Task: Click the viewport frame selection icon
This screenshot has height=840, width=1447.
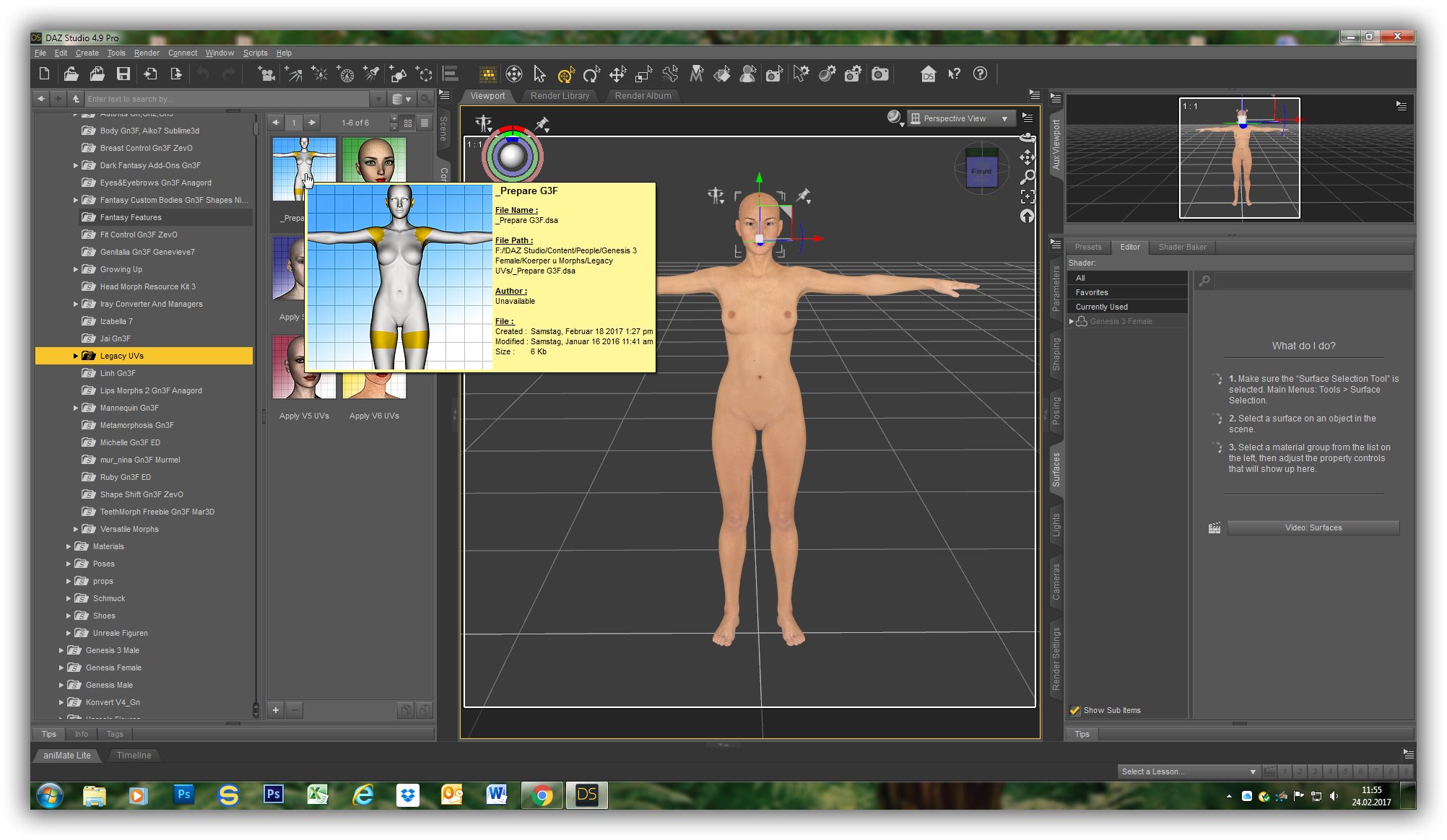Action: pos(1027,196)
